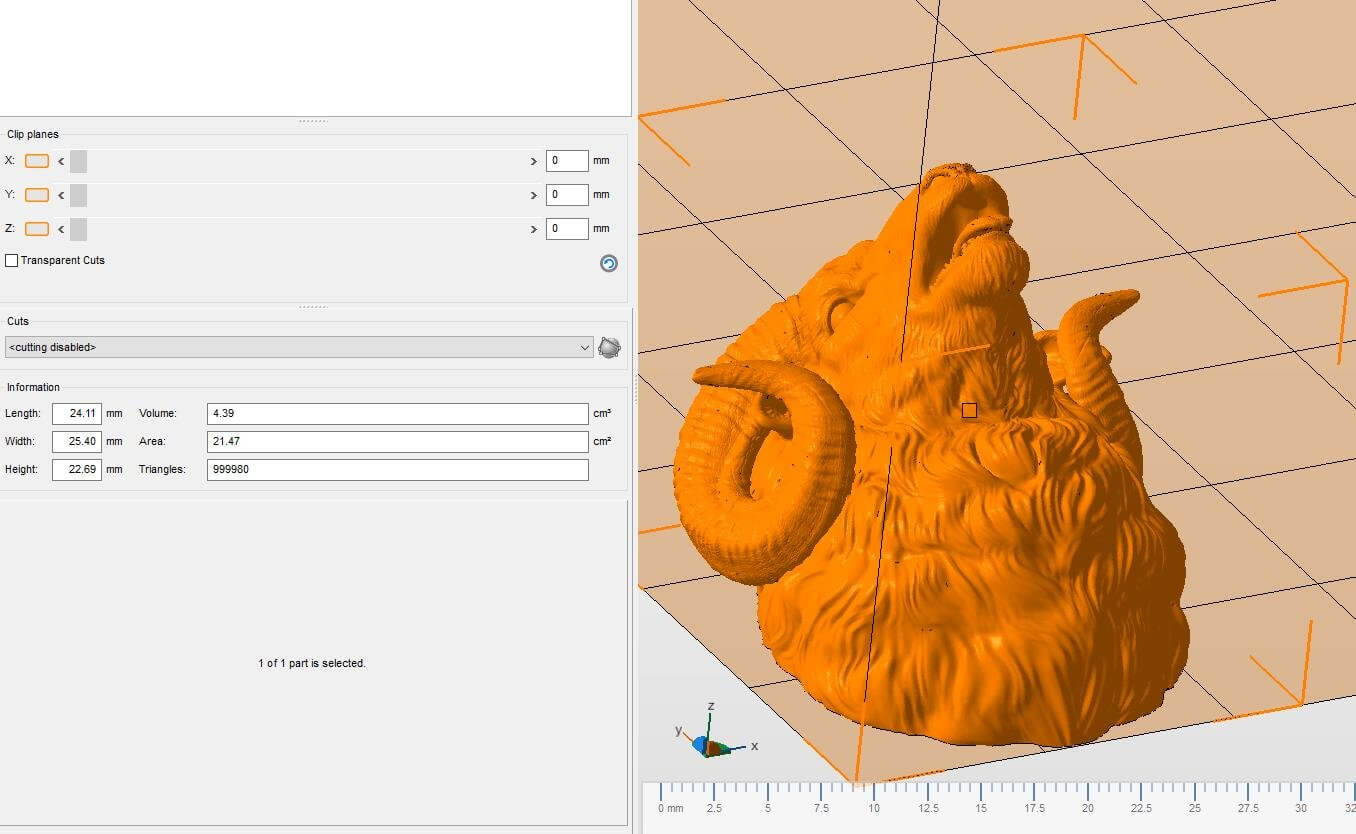Click the left arrow of Z clip plane
Viewport: 1356px width, 834px height.
61,229
